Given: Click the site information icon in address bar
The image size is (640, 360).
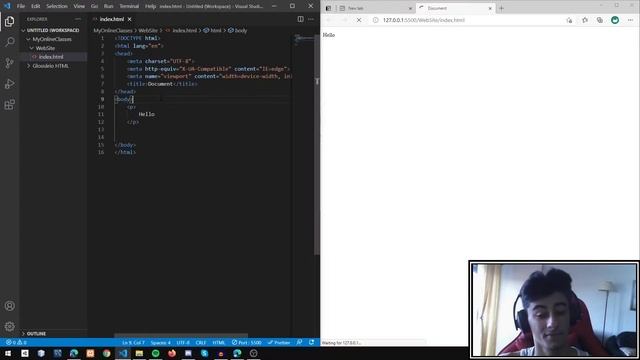Looking at the screenshot, I should (x=376, y=20).
